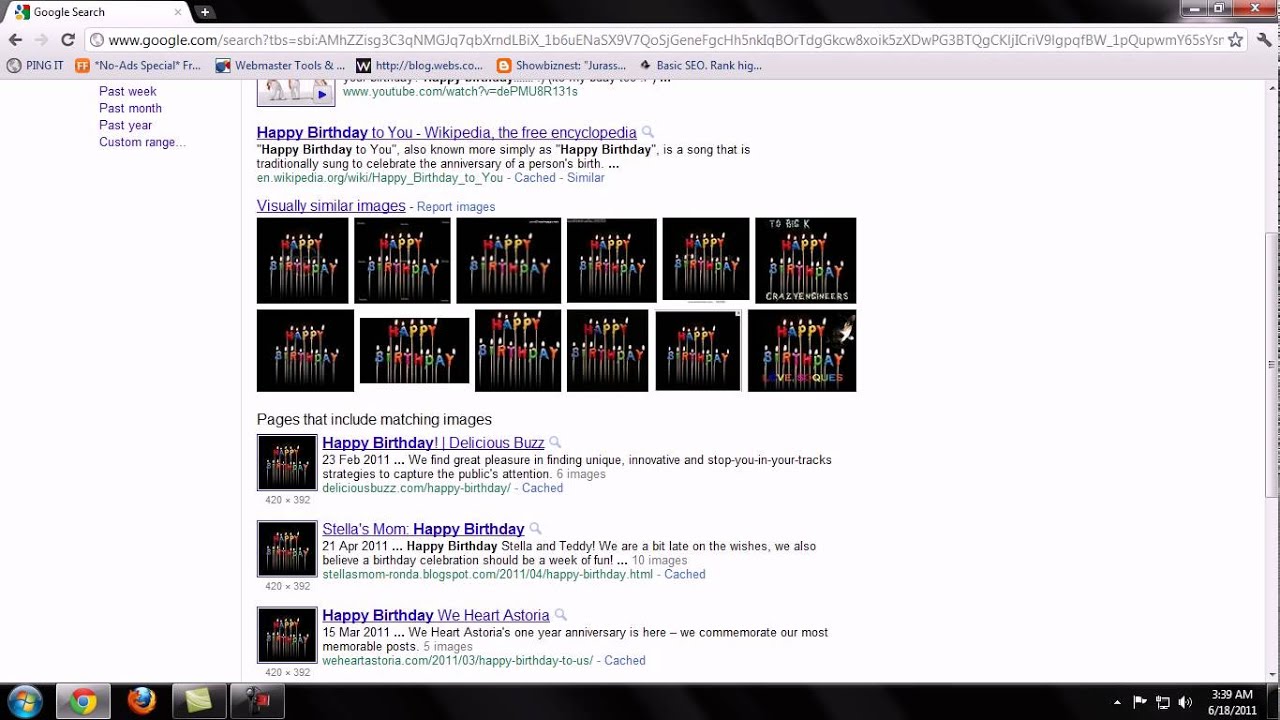
Task: Click the Show desktop strip beside the clock
Action: pos(1273,702)
